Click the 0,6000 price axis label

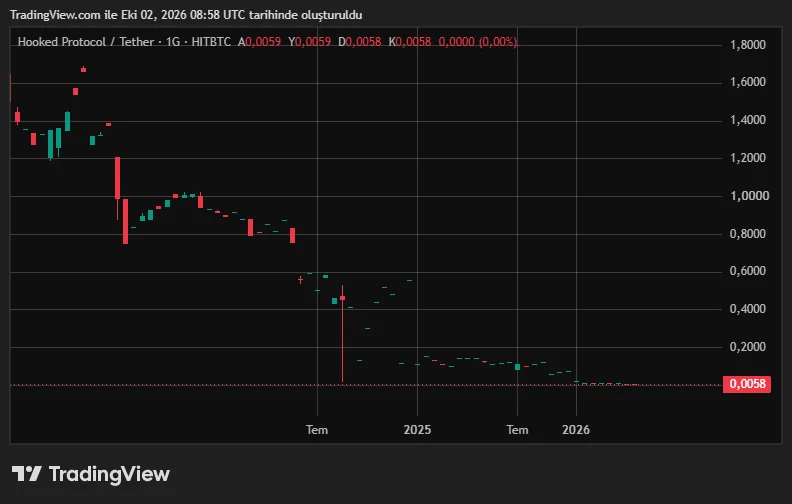pyautogui.click(x=748, y=271)
